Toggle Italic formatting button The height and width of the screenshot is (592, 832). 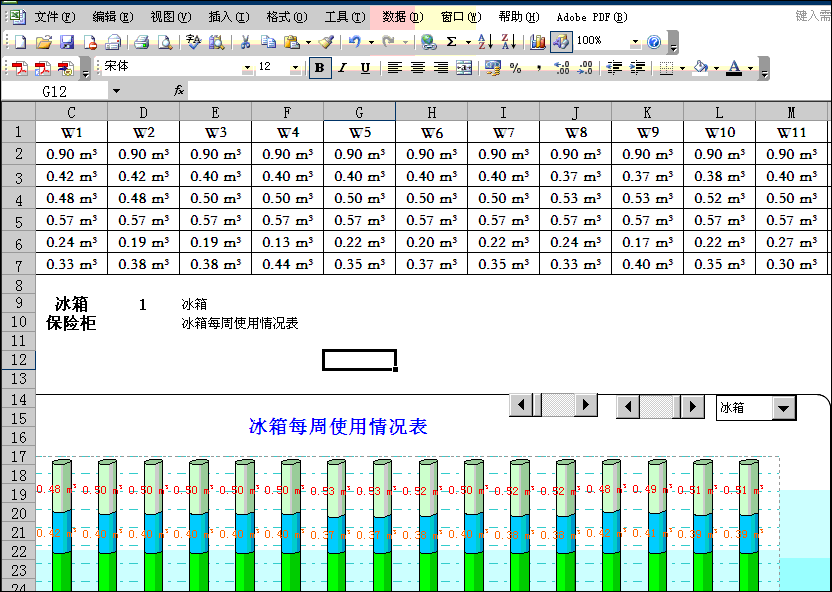(x=342, y=68)
